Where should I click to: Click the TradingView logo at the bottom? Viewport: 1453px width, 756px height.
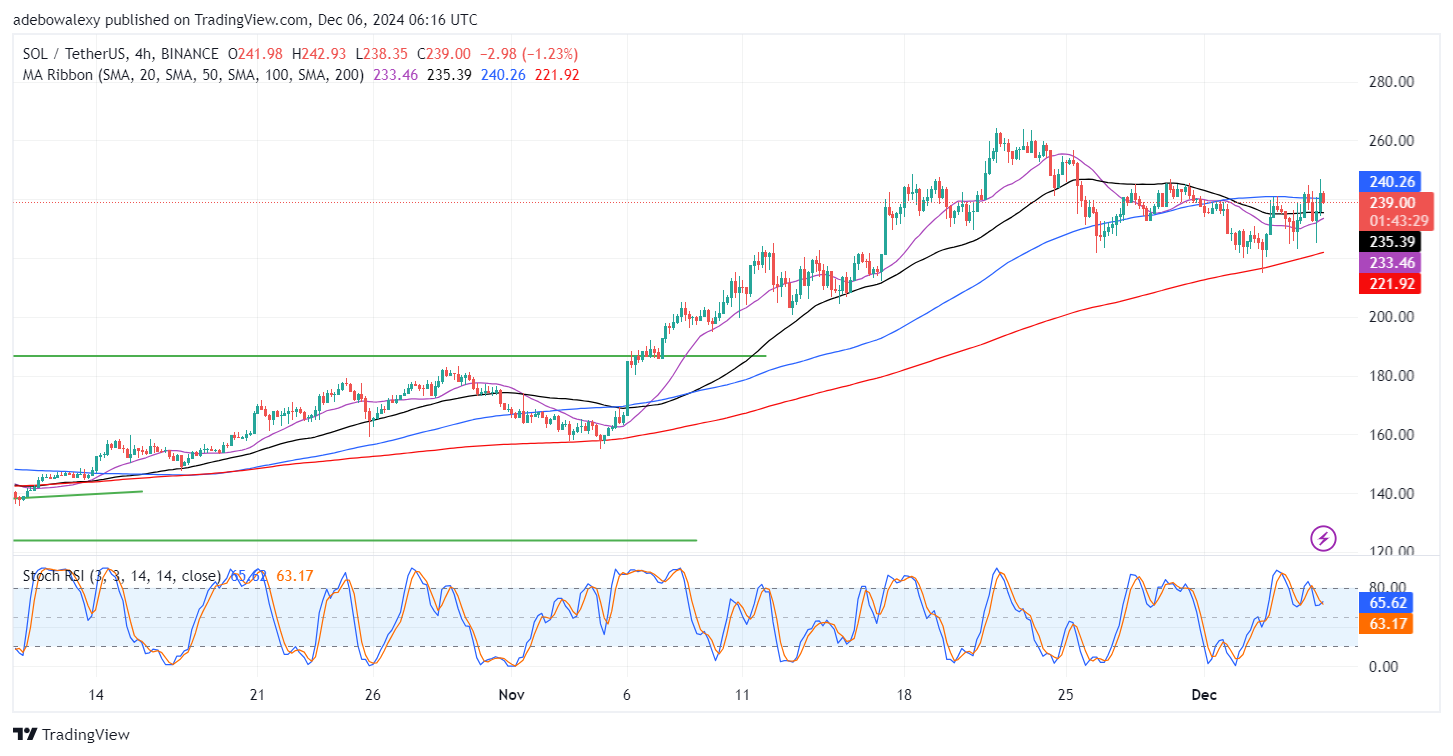click(72, 735)
